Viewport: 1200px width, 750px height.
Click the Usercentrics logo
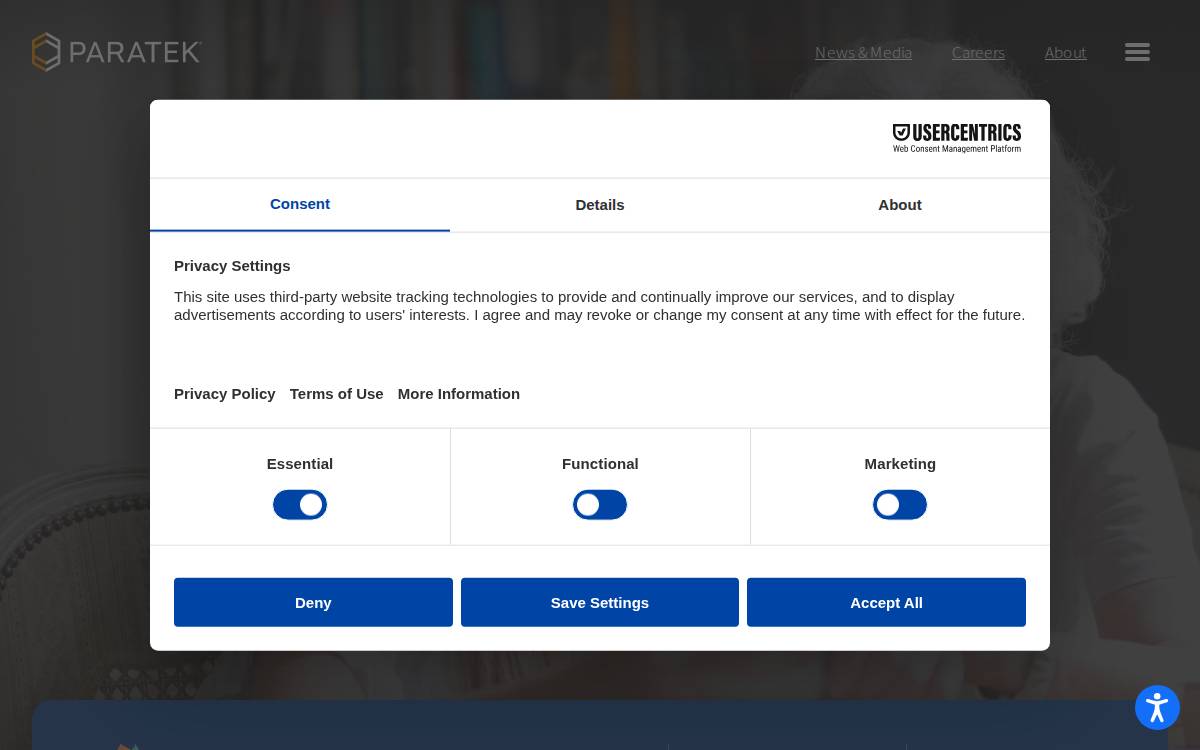[x=957, y=138]
